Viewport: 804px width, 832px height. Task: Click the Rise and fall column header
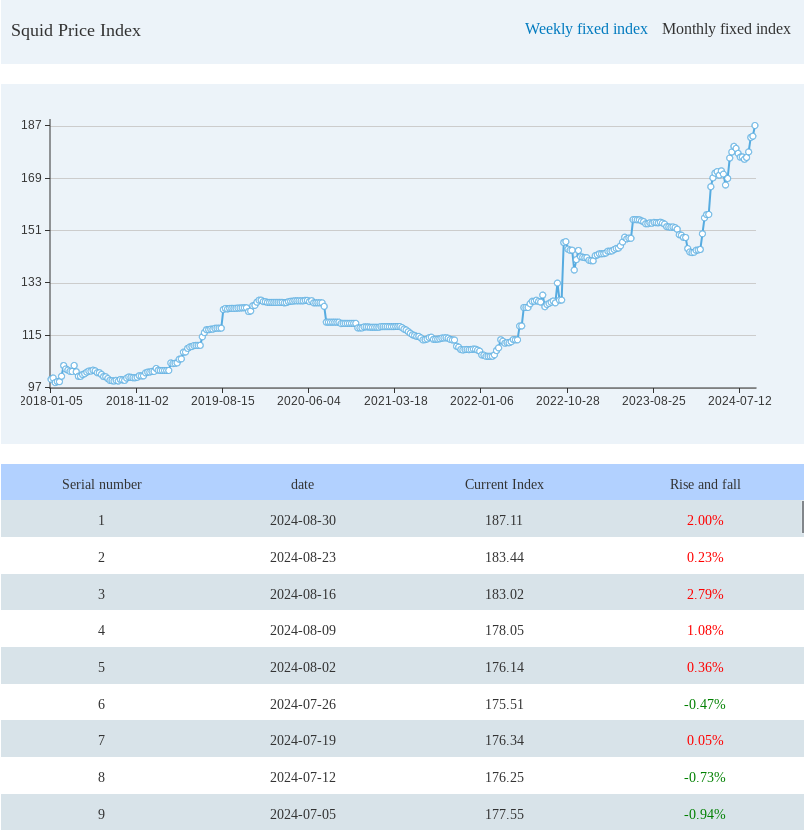pos(705,484)
